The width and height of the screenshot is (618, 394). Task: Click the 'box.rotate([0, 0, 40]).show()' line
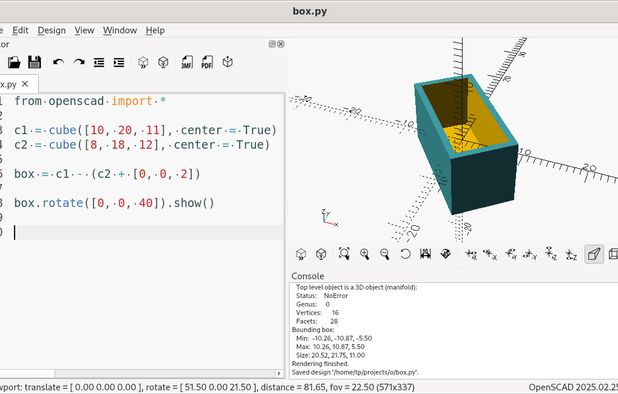pyautogui.click(x=114, y=203)
